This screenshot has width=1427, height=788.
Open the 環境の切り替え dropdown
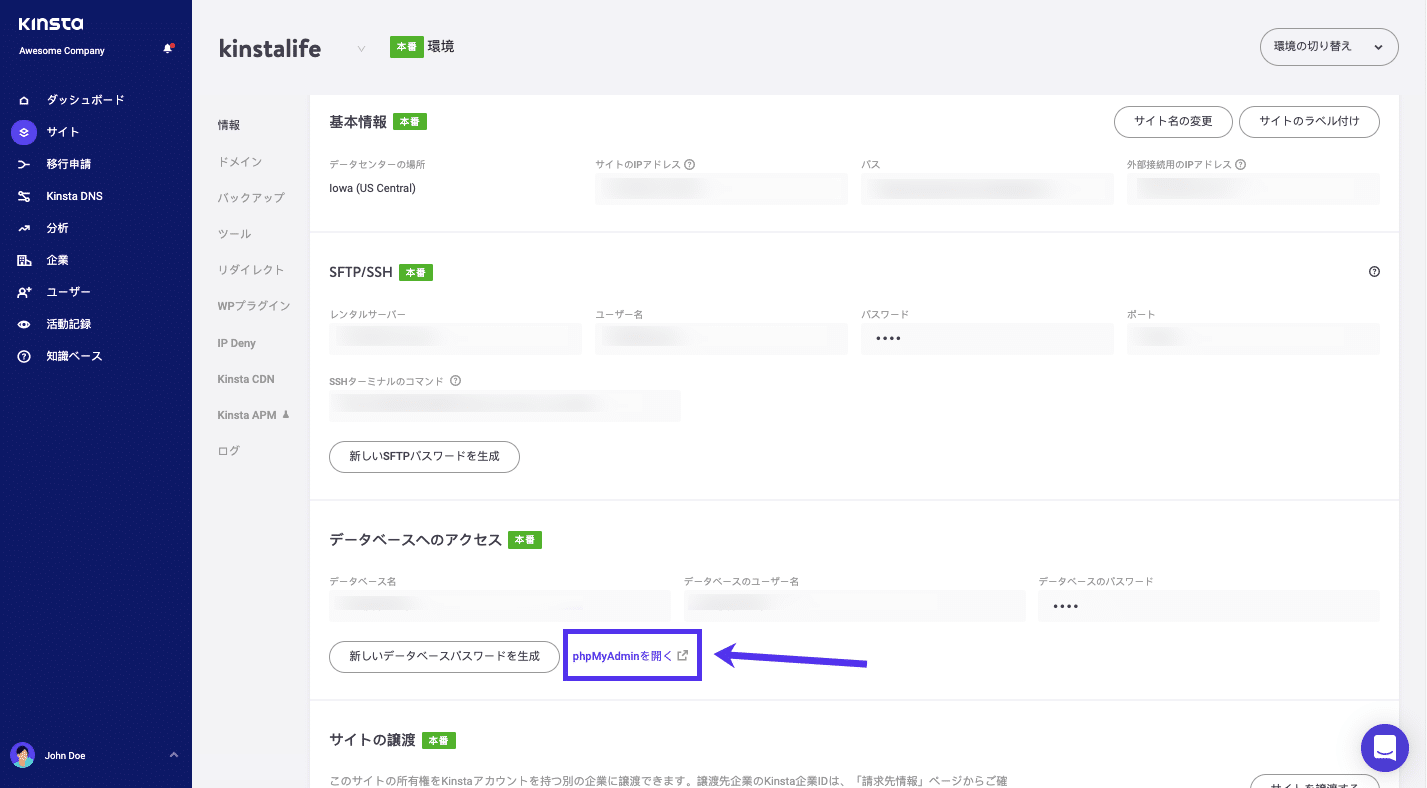point(1328,46)
